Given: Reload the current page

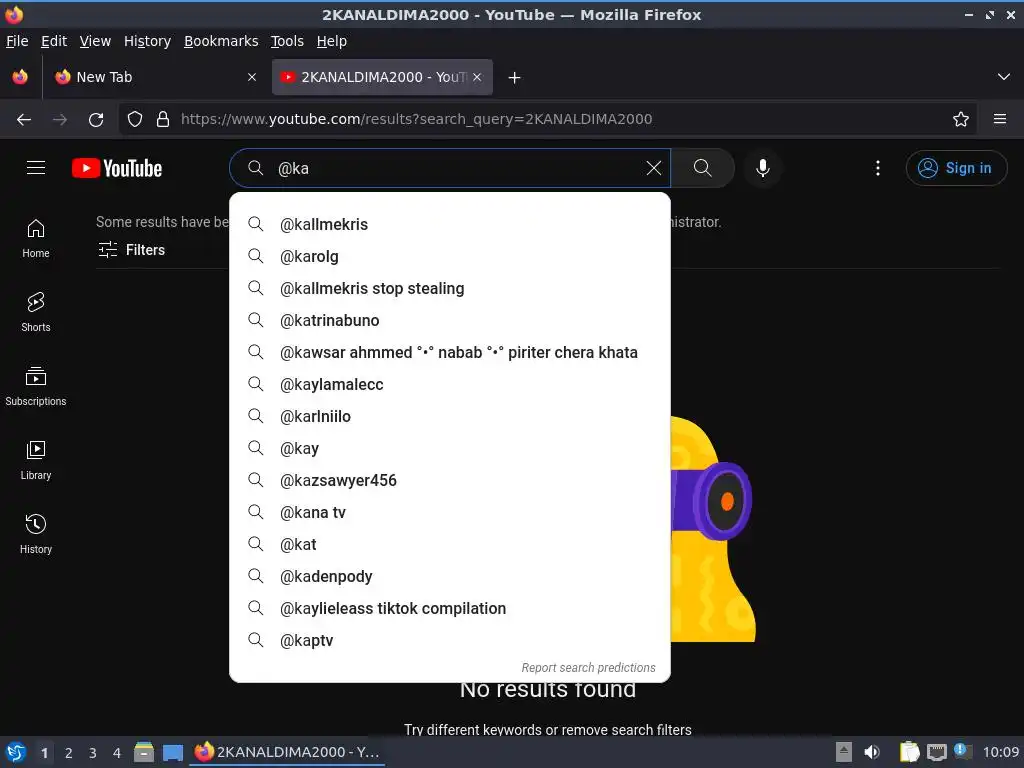Looking at the screenshot, I should point(96,120).
